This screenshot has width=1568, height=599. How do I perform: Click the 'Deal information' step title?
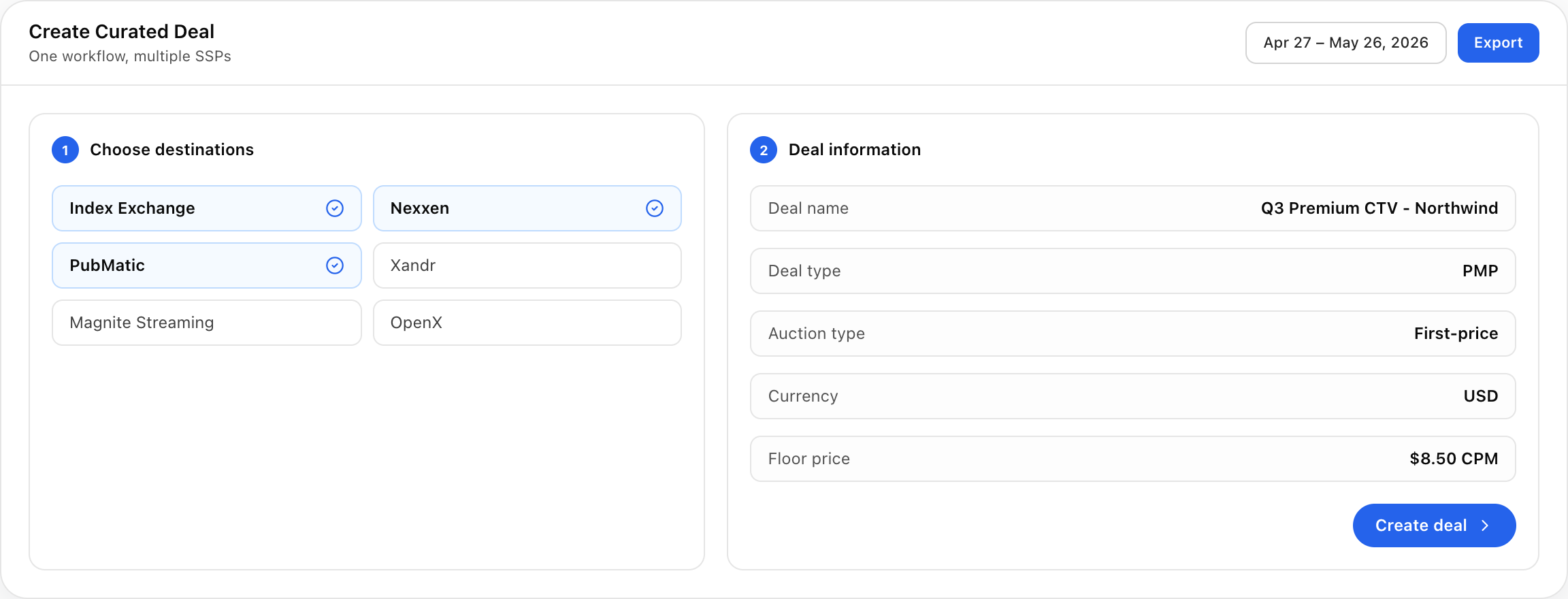[x=855, y=150]
